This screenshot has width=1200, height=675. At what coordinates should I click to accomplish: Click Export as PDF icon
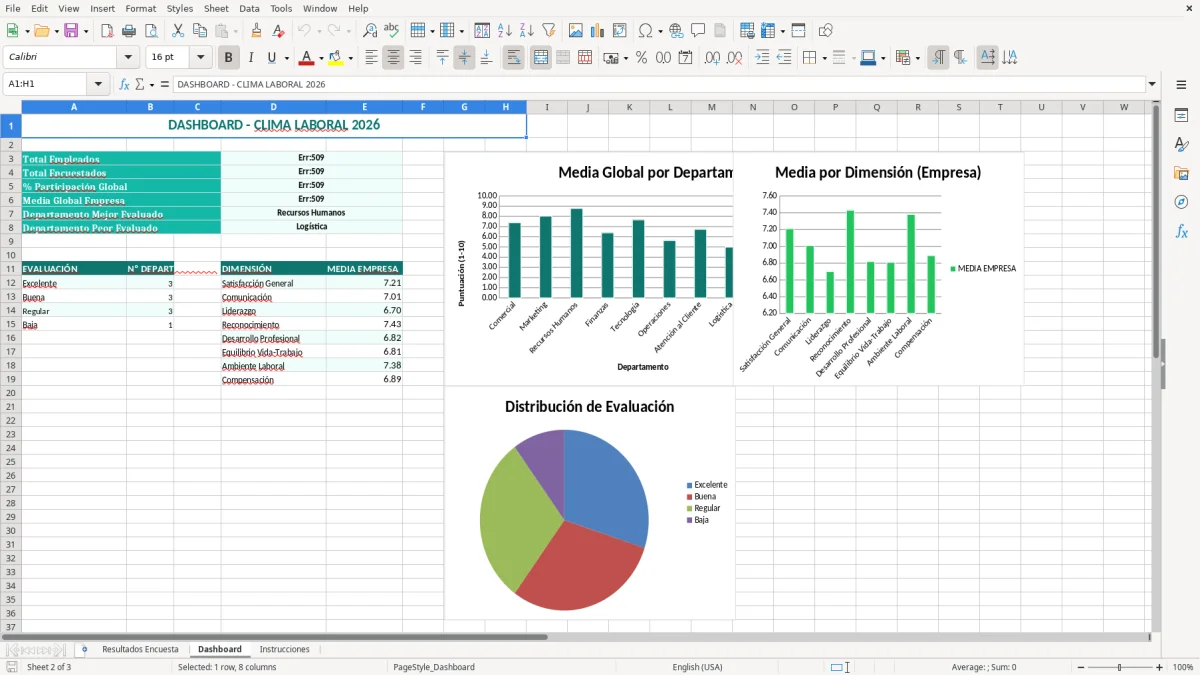[x=107, y=31]
